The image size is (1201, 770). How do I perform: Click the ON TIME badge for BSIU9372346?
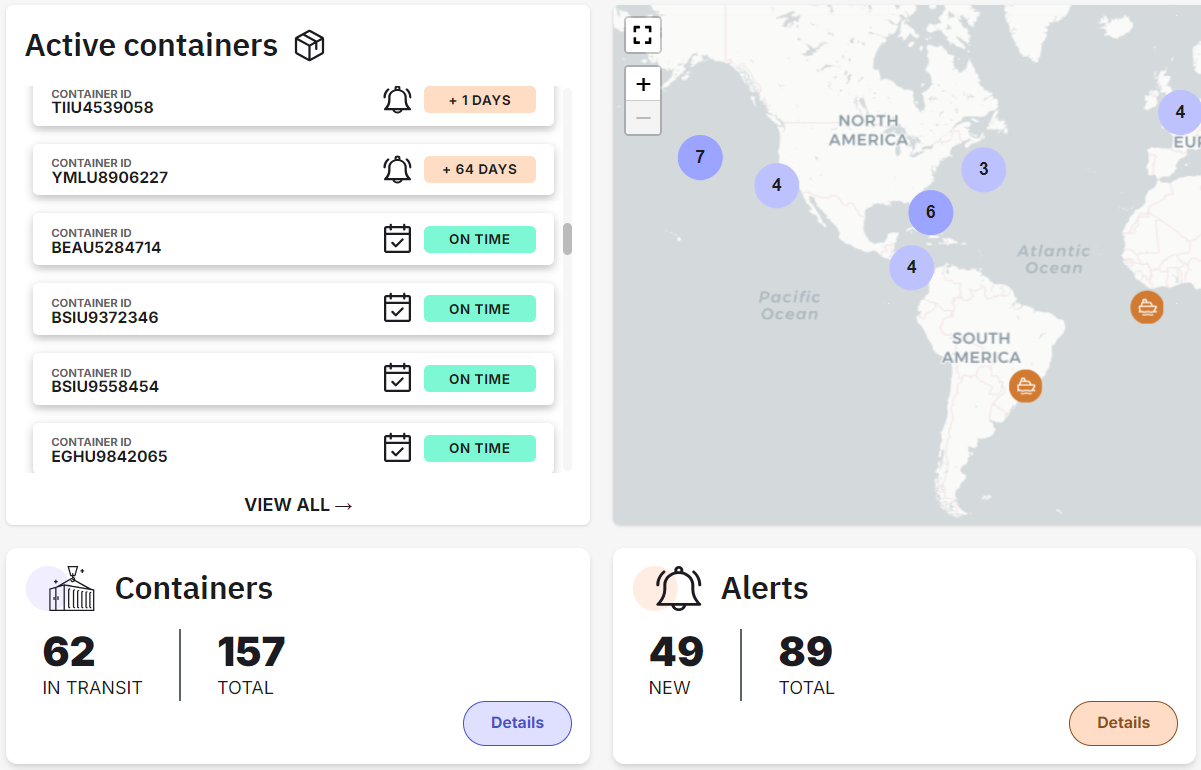pos(480,309)
